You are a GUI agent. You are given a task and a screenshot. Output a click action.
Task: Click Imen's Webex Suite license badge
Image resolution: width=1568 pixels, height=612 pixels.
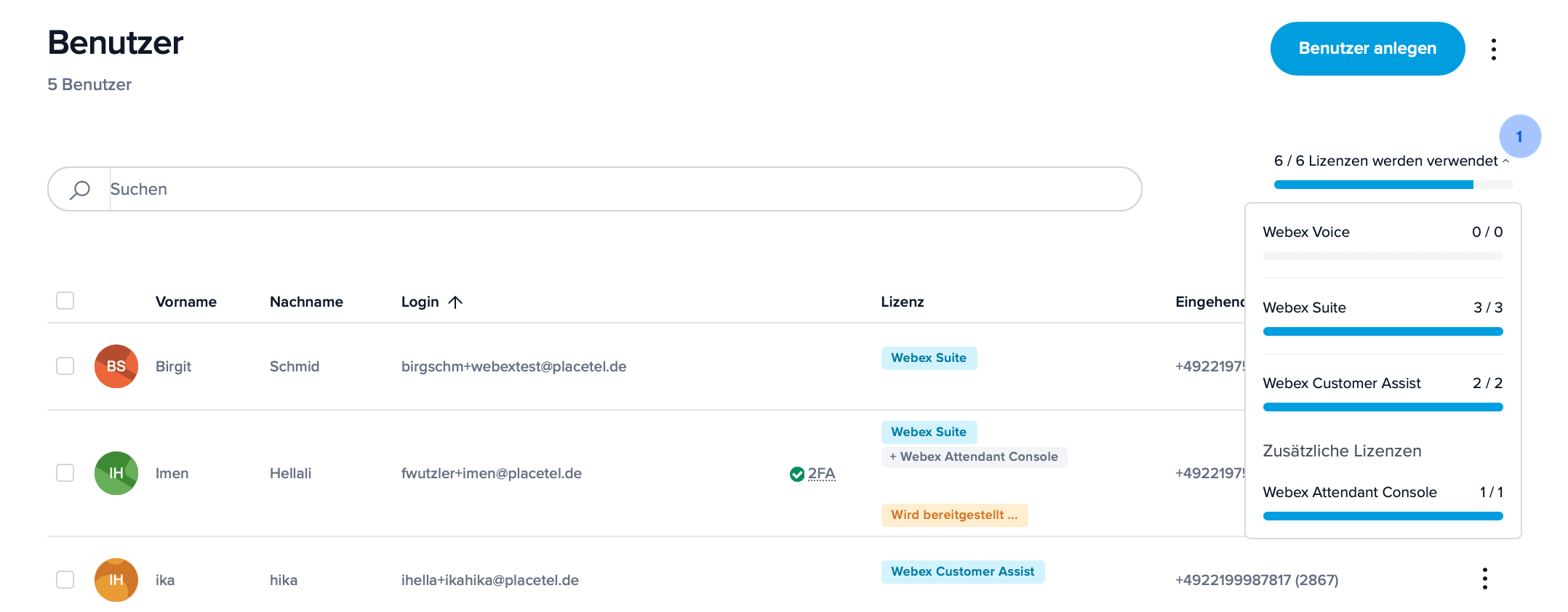tap(929, 432)
